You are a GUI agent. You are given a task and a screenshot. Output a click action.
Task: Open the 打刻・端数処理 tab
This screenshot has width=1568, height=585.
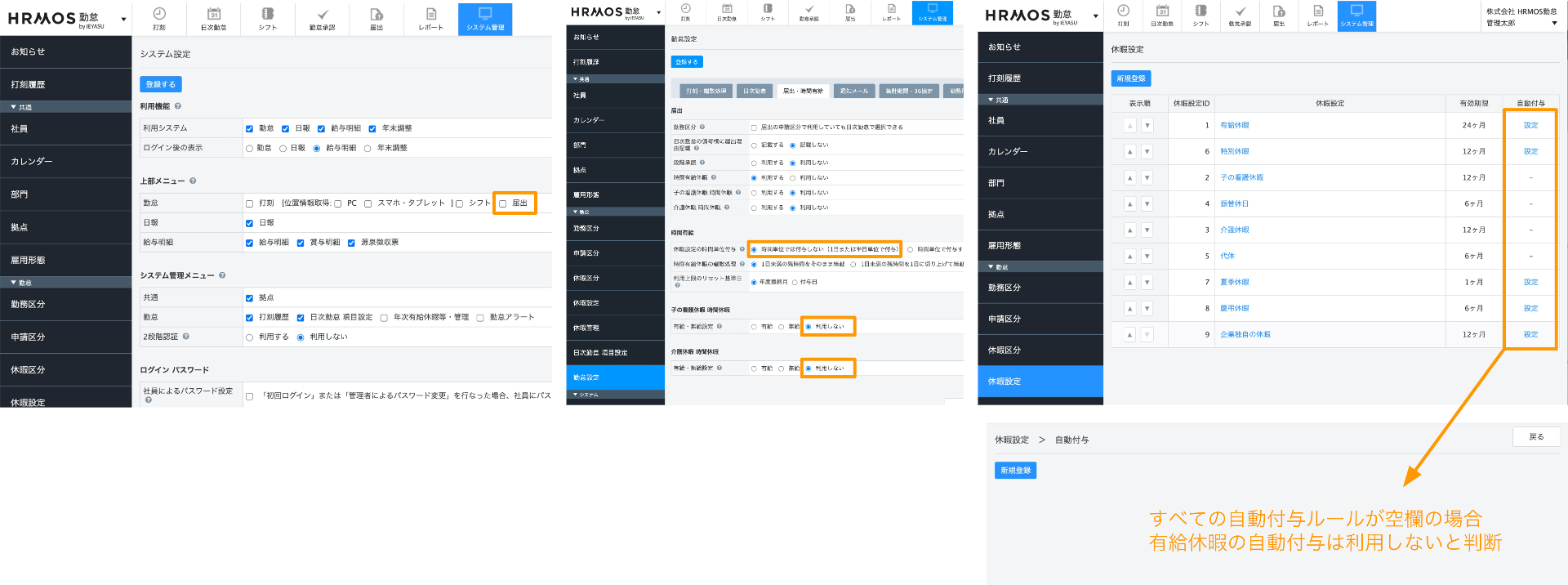pos(706,91)
